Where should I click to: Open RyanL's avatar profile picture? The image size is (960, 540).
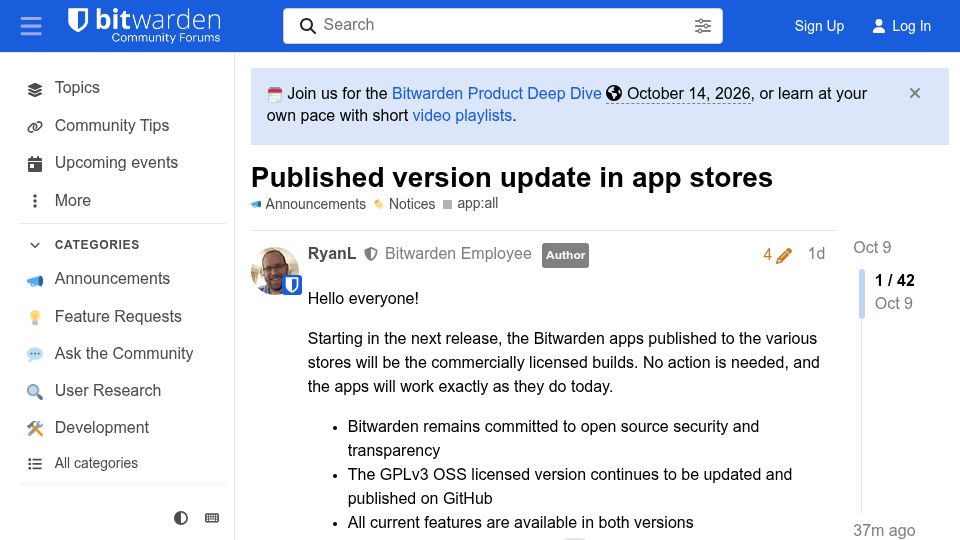275,271
